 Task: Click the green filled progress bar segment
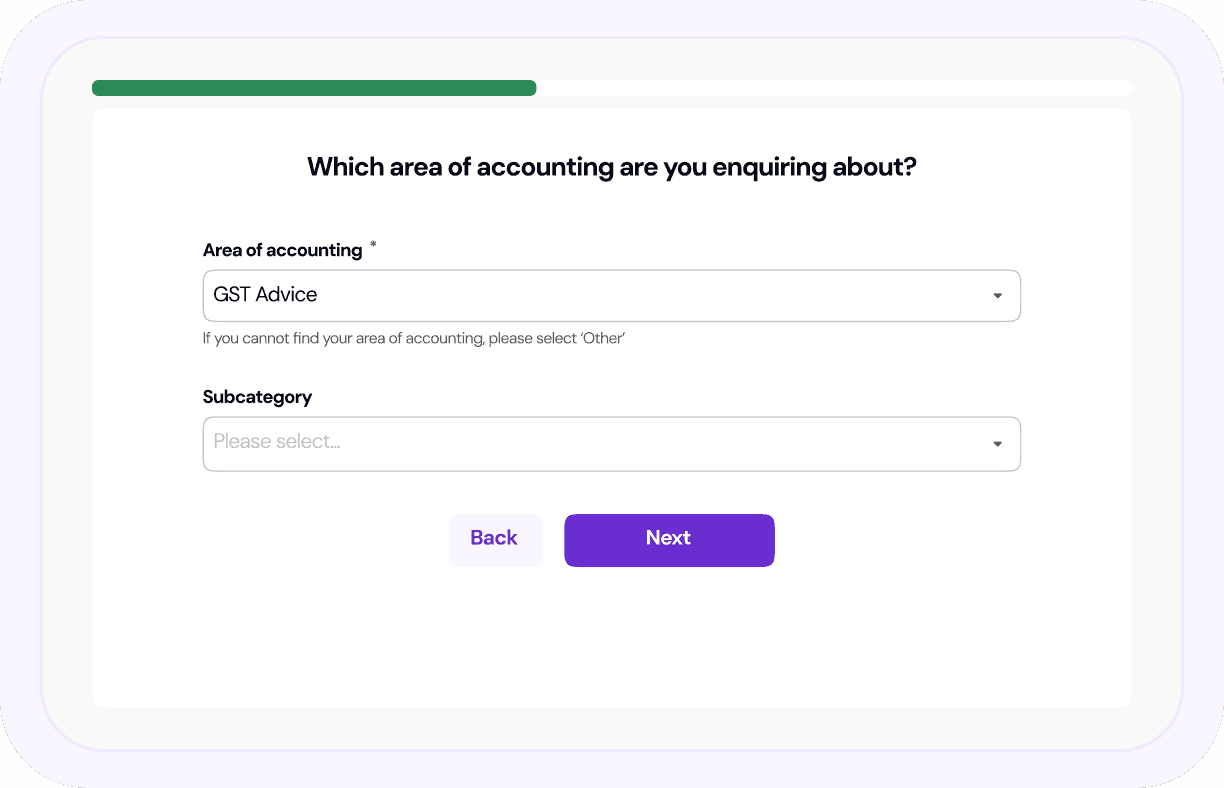(x=314, y=88)
